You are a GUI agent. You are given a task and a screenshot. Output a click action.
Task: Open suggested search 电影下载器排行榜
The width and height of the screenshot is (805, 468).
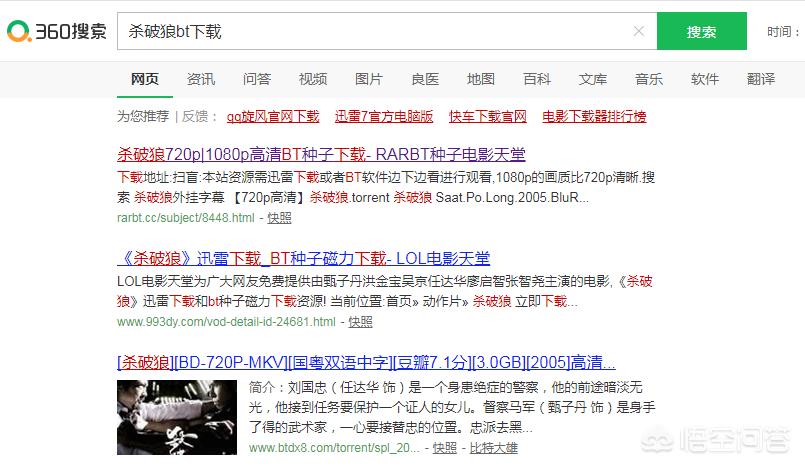594,116
